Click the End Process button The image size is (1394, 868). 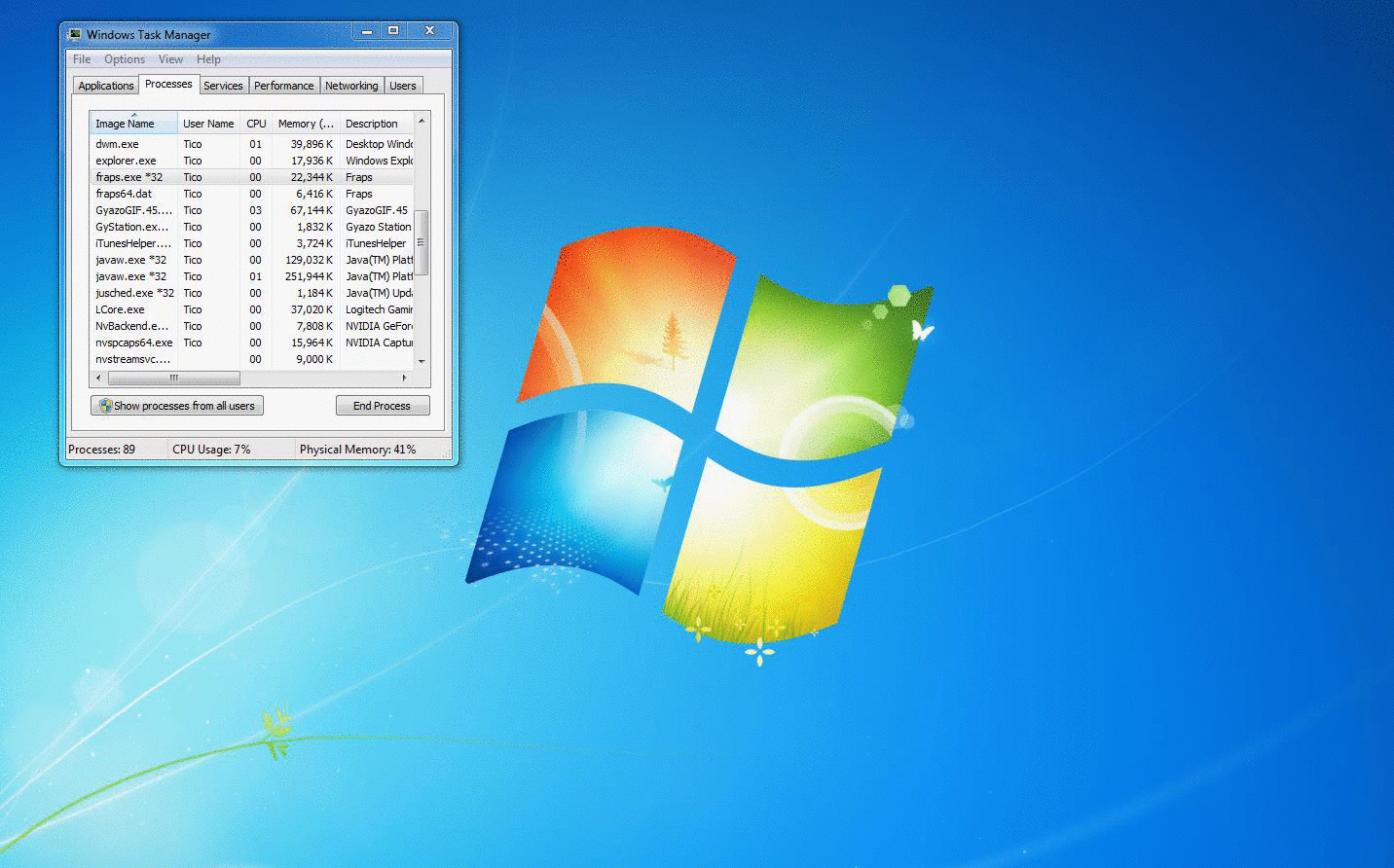pos(383,406)
